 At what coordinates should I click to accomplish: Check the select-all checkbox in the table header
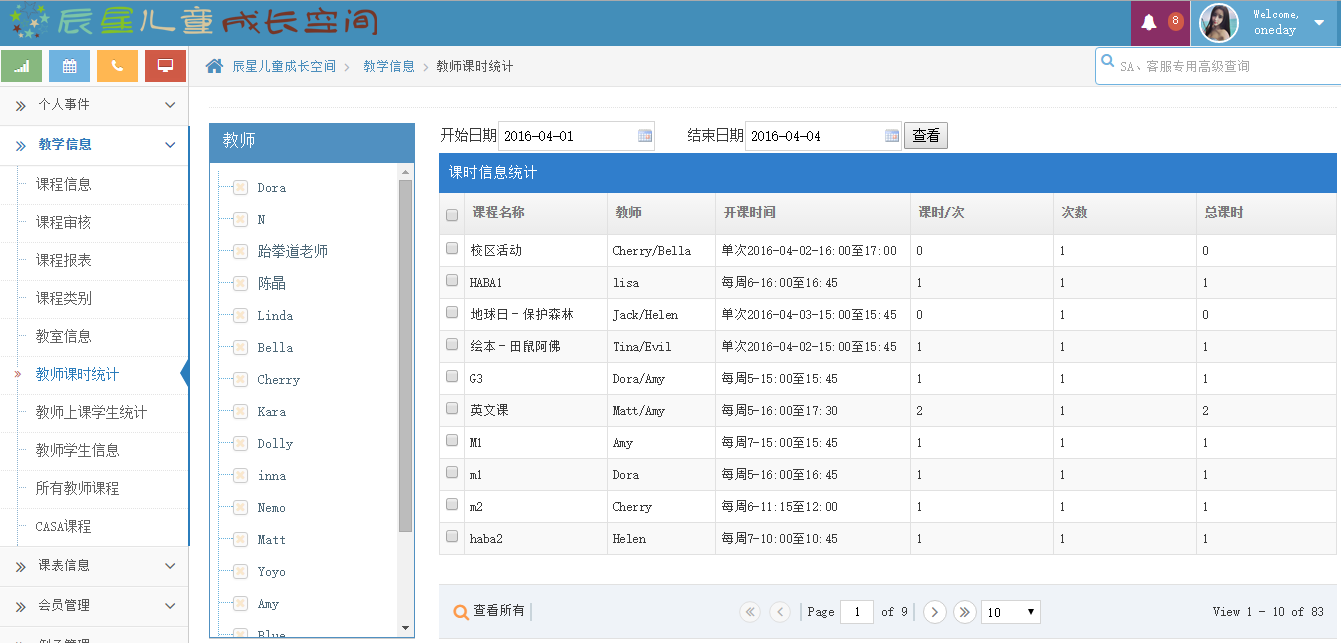click(x=452, y=214)
